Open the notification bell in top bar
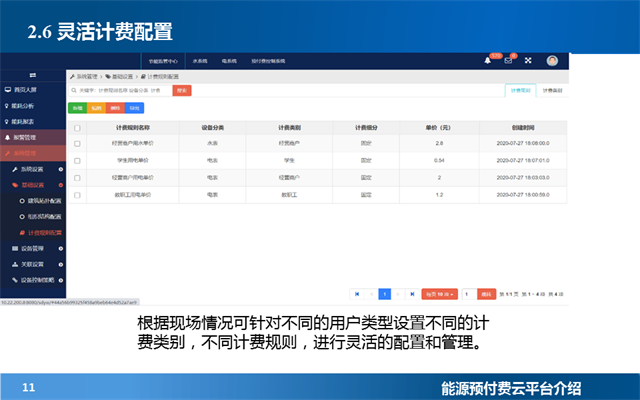This screenshot has height=400, width=640. (x=487, y=61)
